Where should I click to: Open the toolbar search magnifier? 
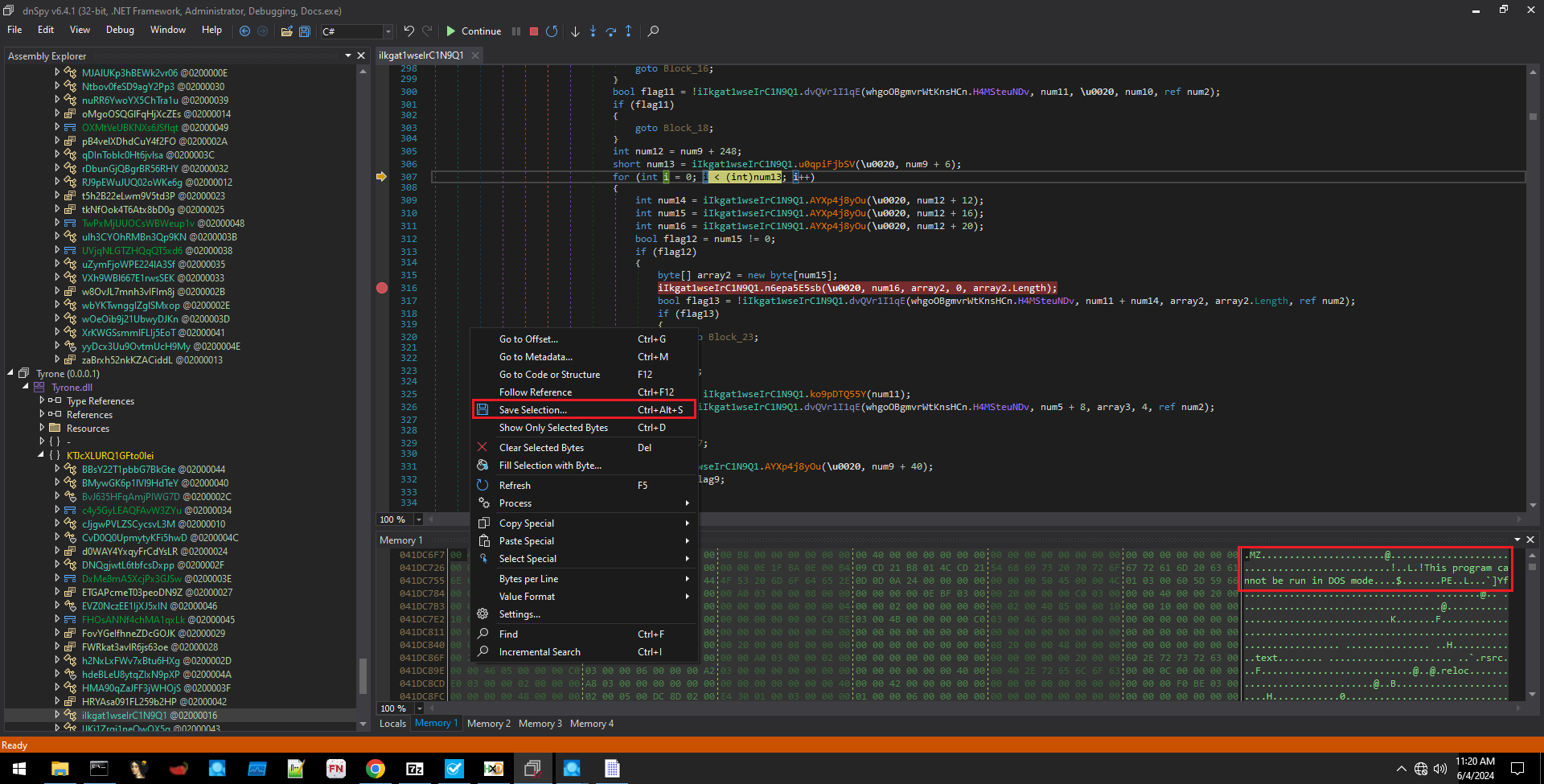pyautogui.click(x=653, y=31)
